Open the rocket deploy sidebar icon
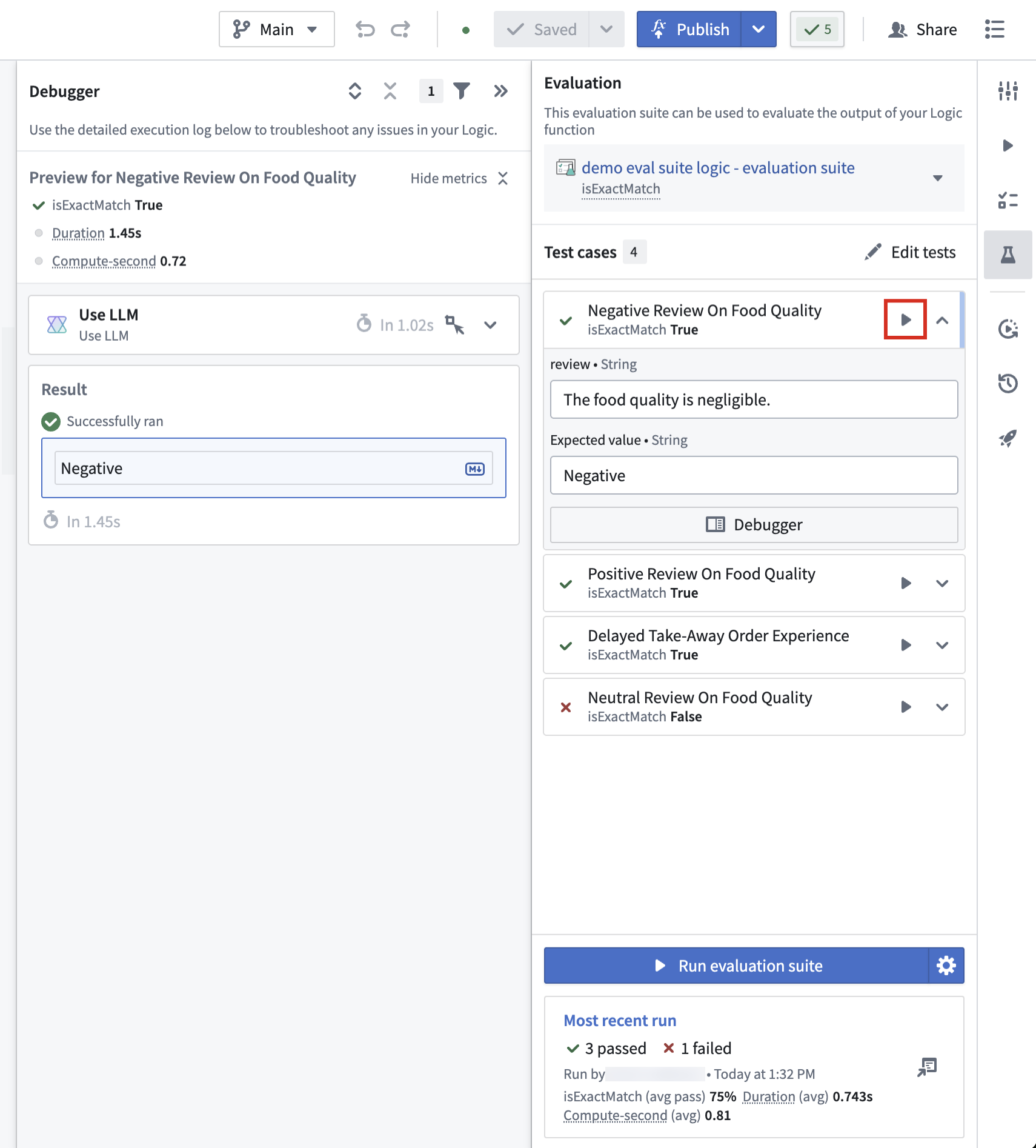The width and height of the screenshot is (1036, 1148). (1008, 438)
